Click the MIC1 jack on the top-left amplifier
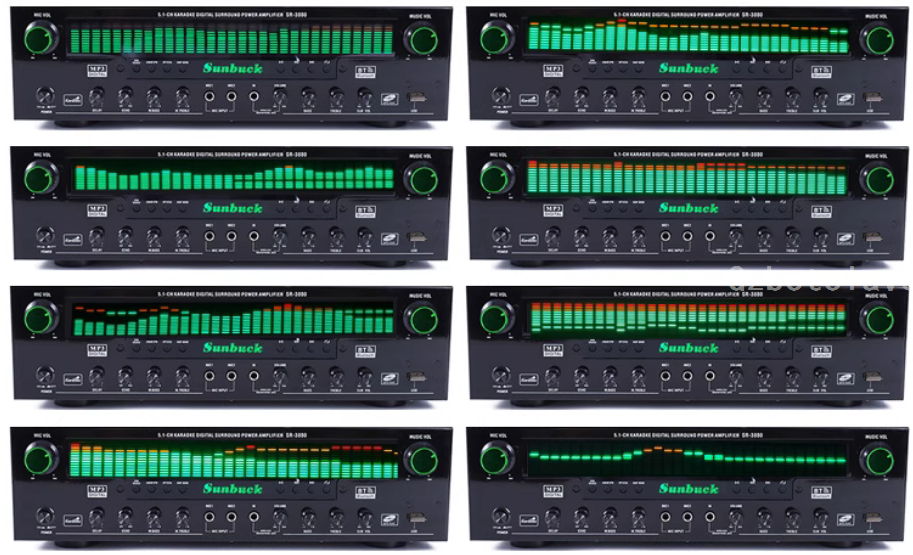Screen dimensions: 913x555 click(x=209, y=96)
